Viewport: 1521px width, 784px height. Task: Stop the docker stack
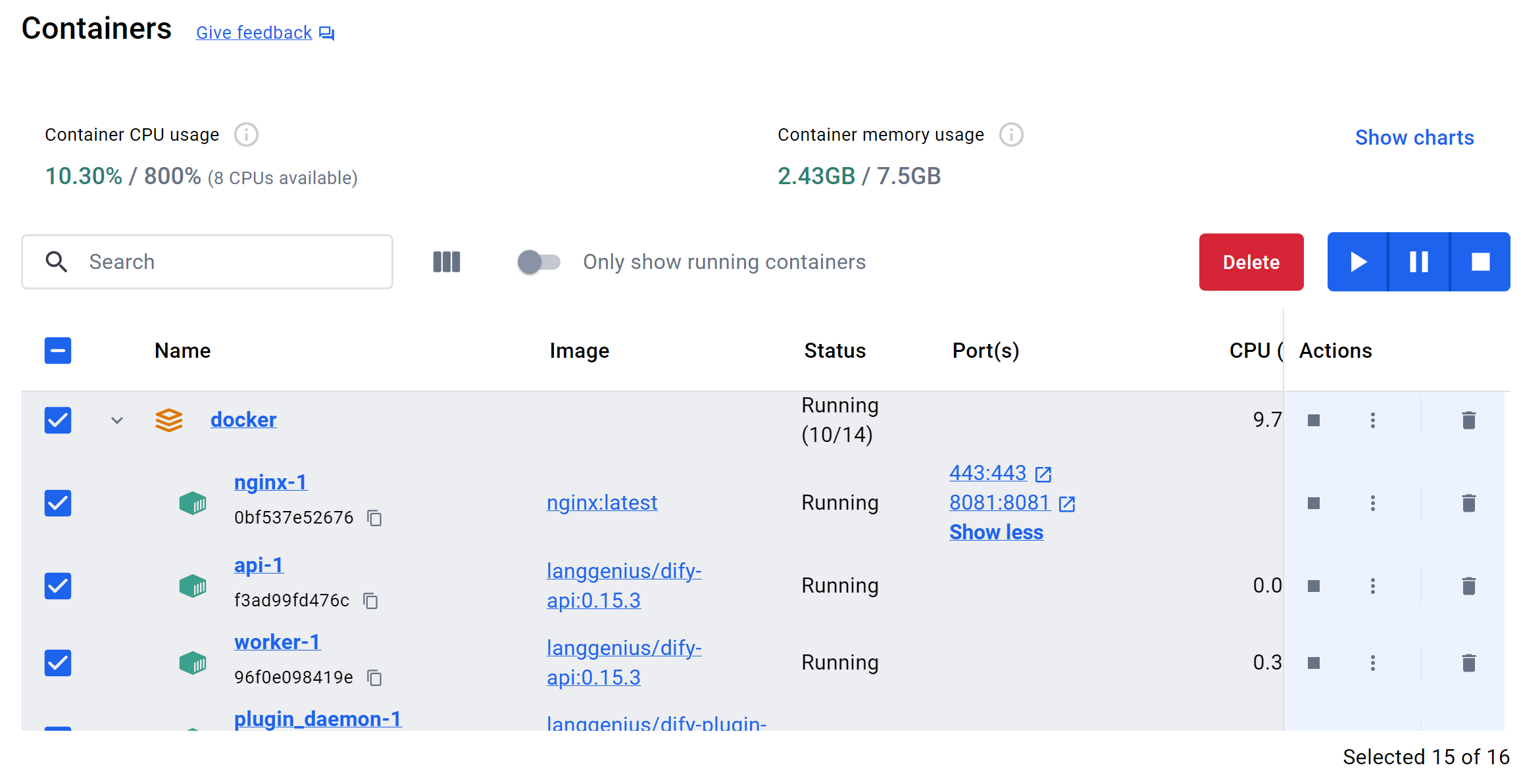click(1314, 420)
